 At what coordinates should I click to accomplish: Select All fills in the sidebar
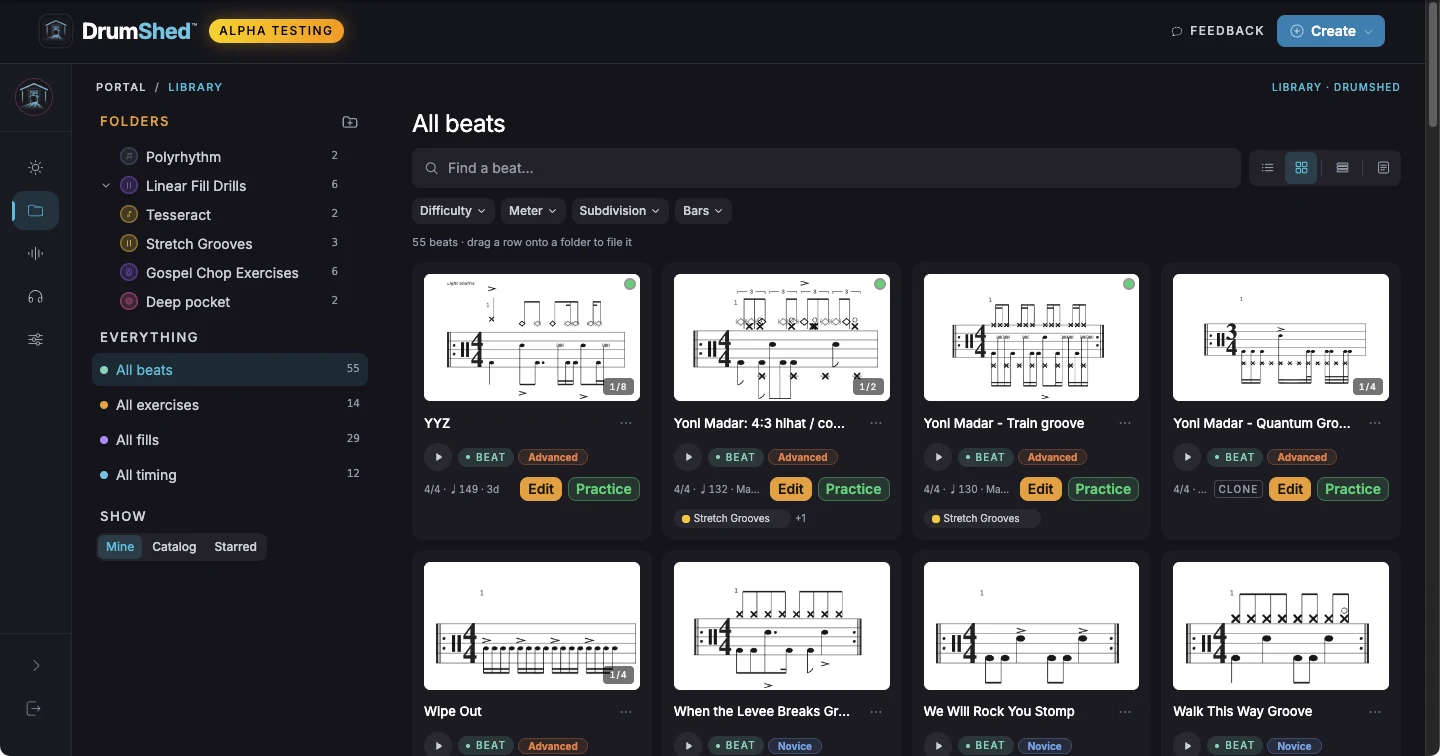(x=230, y=440)
